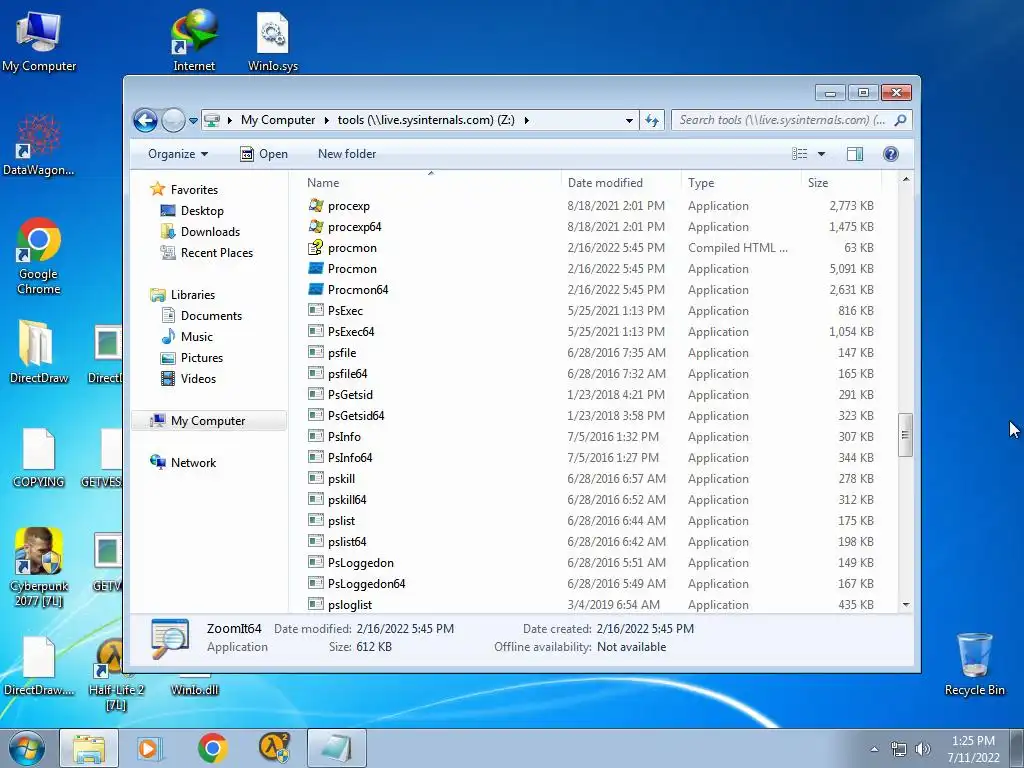Click the scrollbar down arrow

click(906, 605)
